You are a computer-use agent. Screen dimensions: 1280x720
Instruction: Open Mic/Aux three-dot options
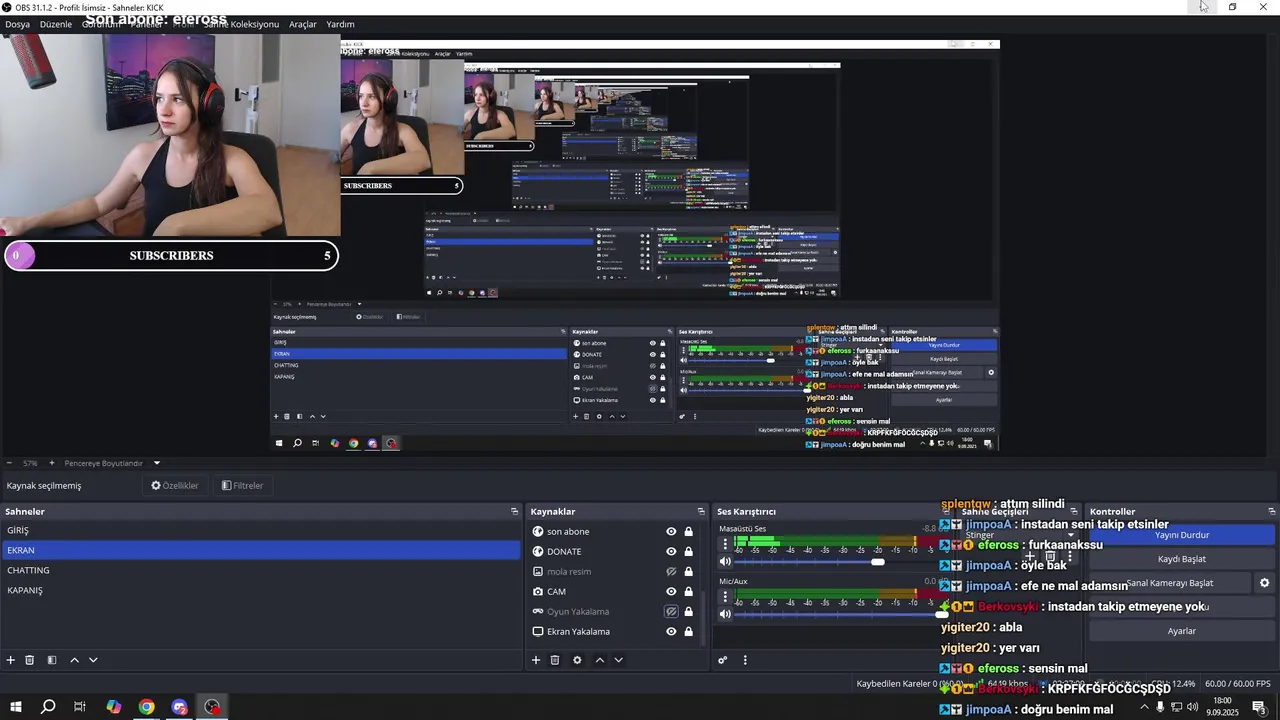[x=726, y=598]
